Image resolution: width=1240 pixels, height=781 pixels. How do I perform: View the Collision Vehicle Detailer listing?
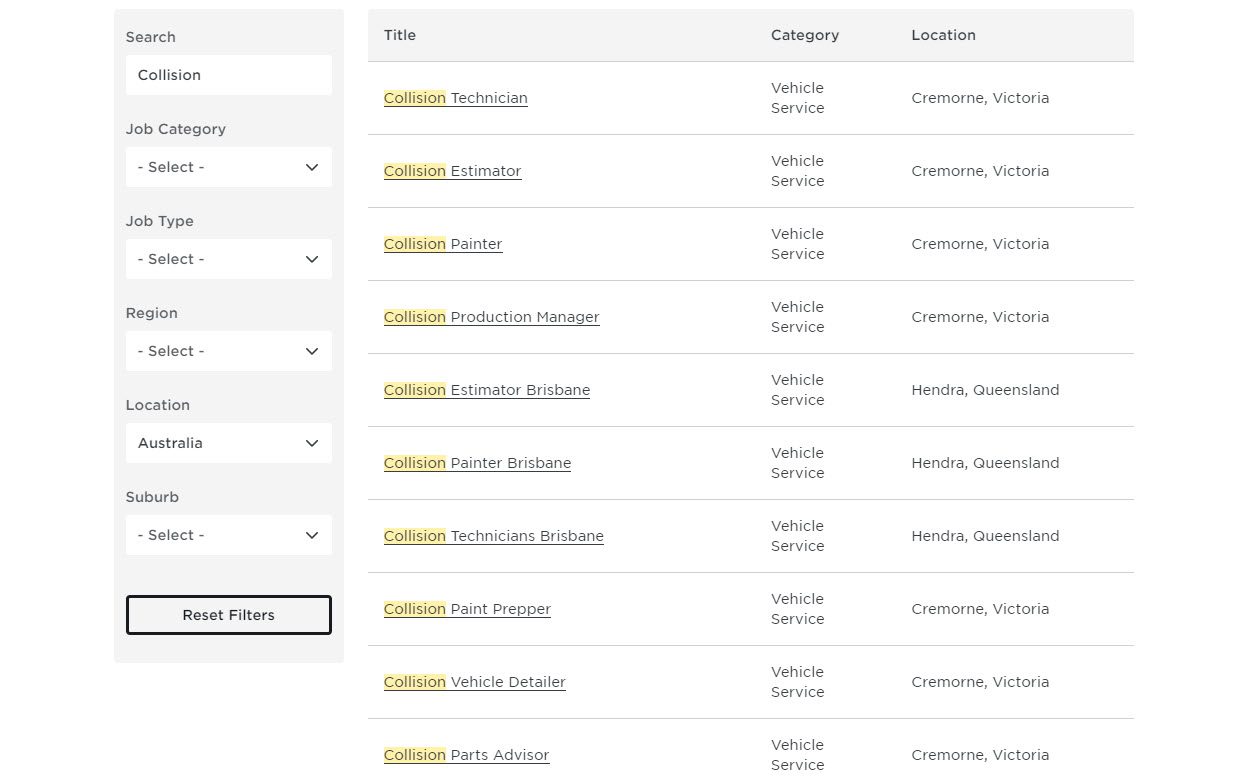coord(474,682)
